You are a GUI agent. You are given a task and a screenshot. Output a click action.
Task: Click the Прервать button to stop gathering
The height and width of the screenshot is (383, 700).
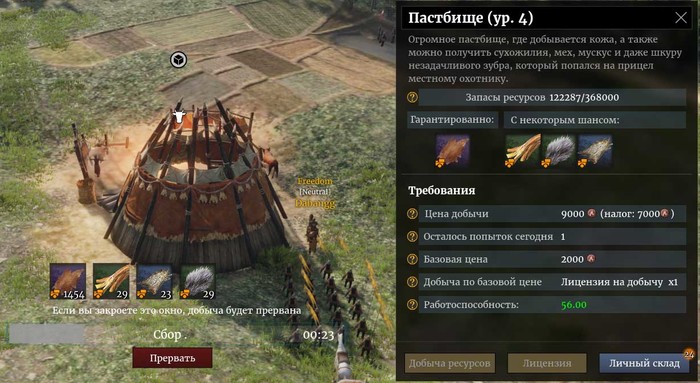172,358
